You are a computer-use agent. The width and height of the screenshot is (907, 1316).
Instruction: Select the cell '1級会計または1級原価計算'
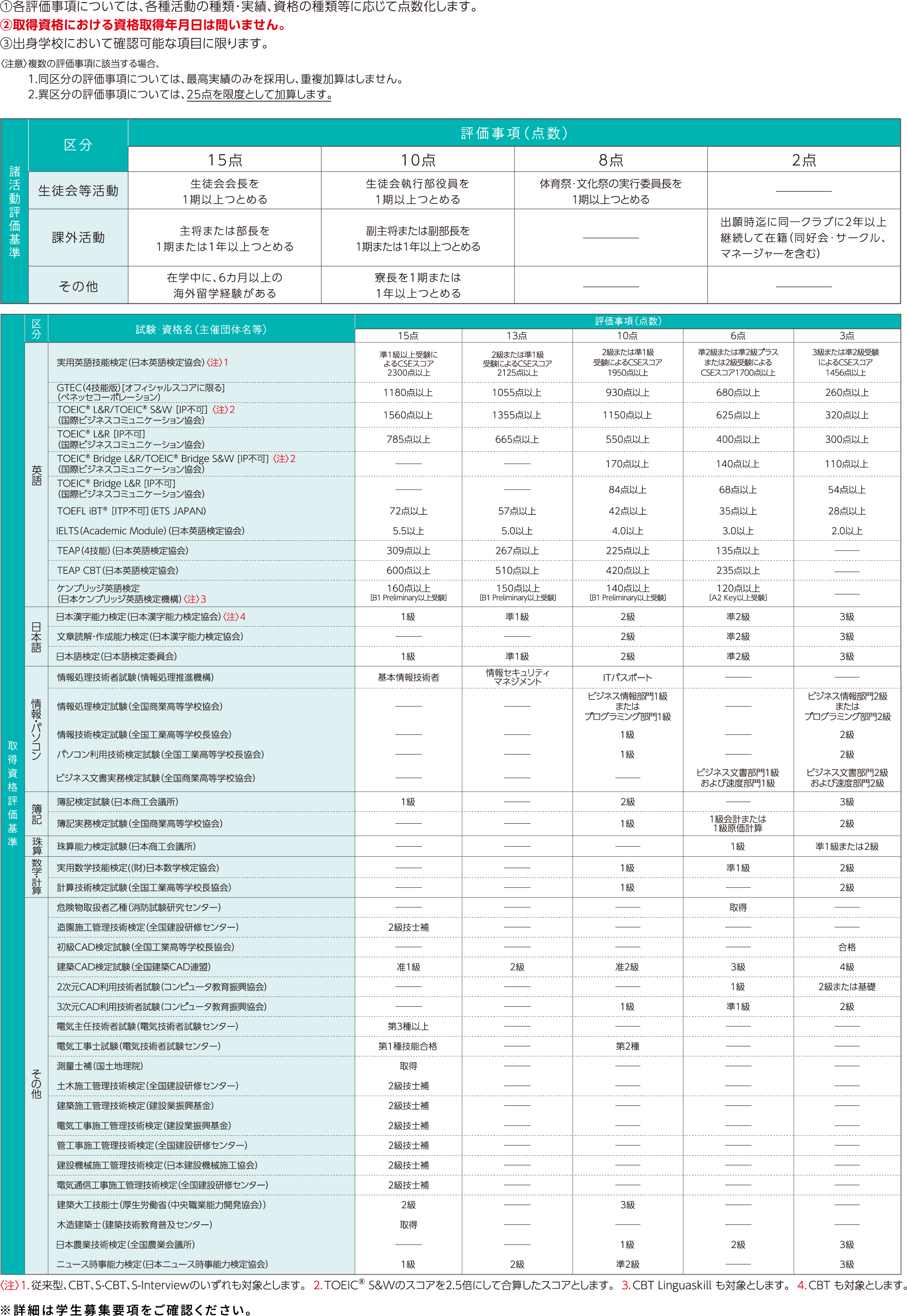click(738, 824)
